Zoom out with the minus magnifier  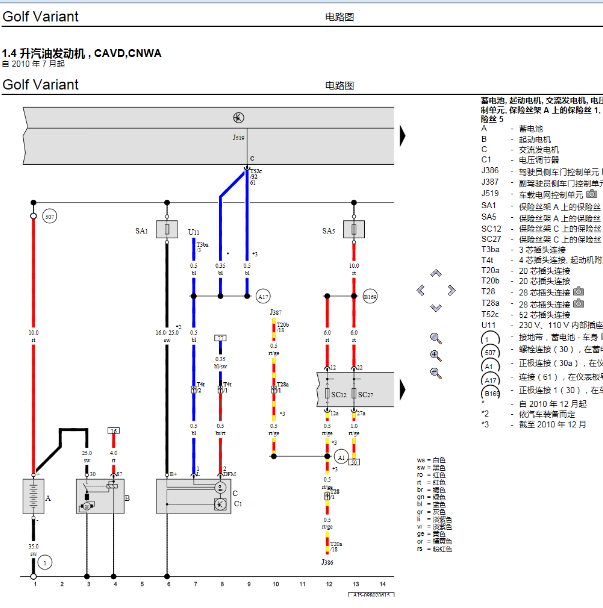click(x=436, y=373)
